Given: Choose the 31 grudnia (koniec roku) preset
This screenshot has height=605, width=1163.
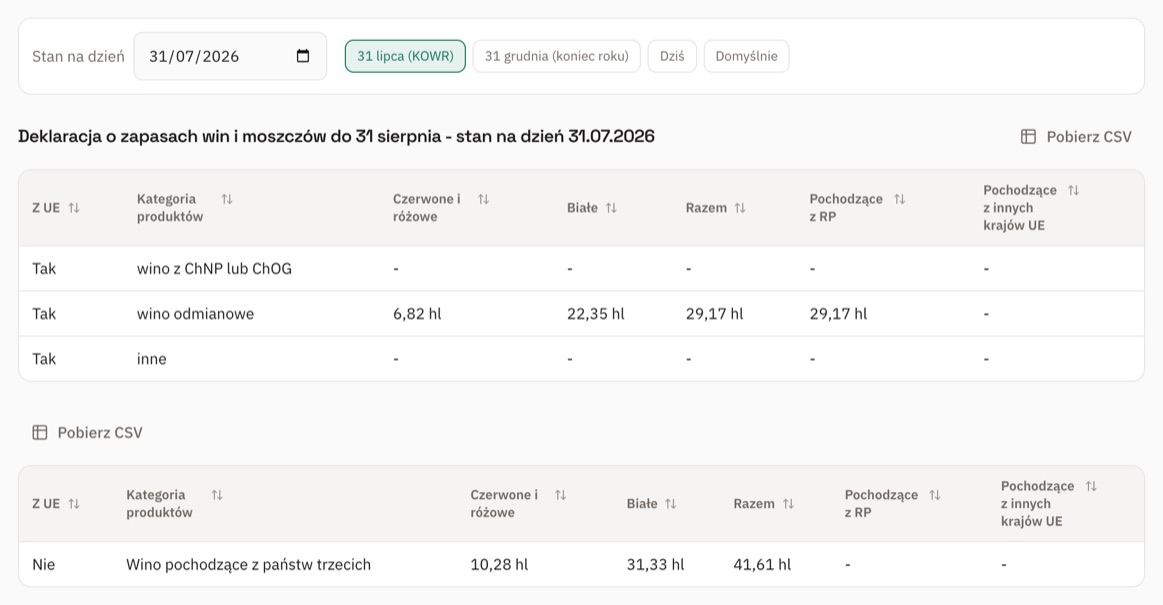Looking at the screenshot, I should (556, 56).
